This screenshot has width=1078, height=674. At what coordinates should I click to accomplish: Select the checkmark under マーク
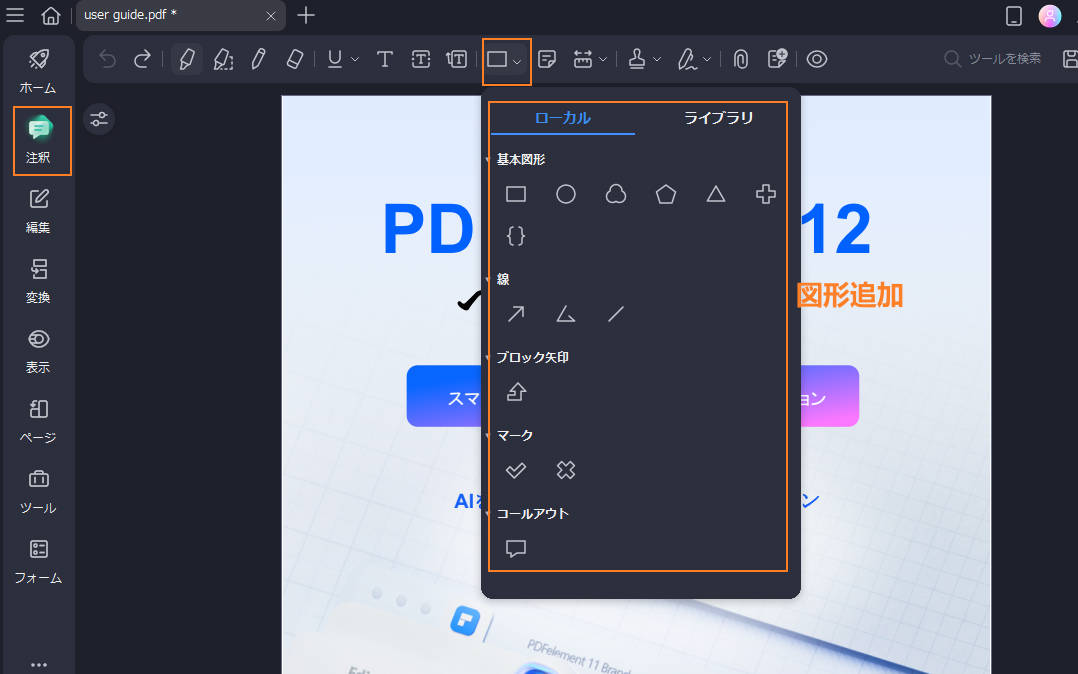515,470
